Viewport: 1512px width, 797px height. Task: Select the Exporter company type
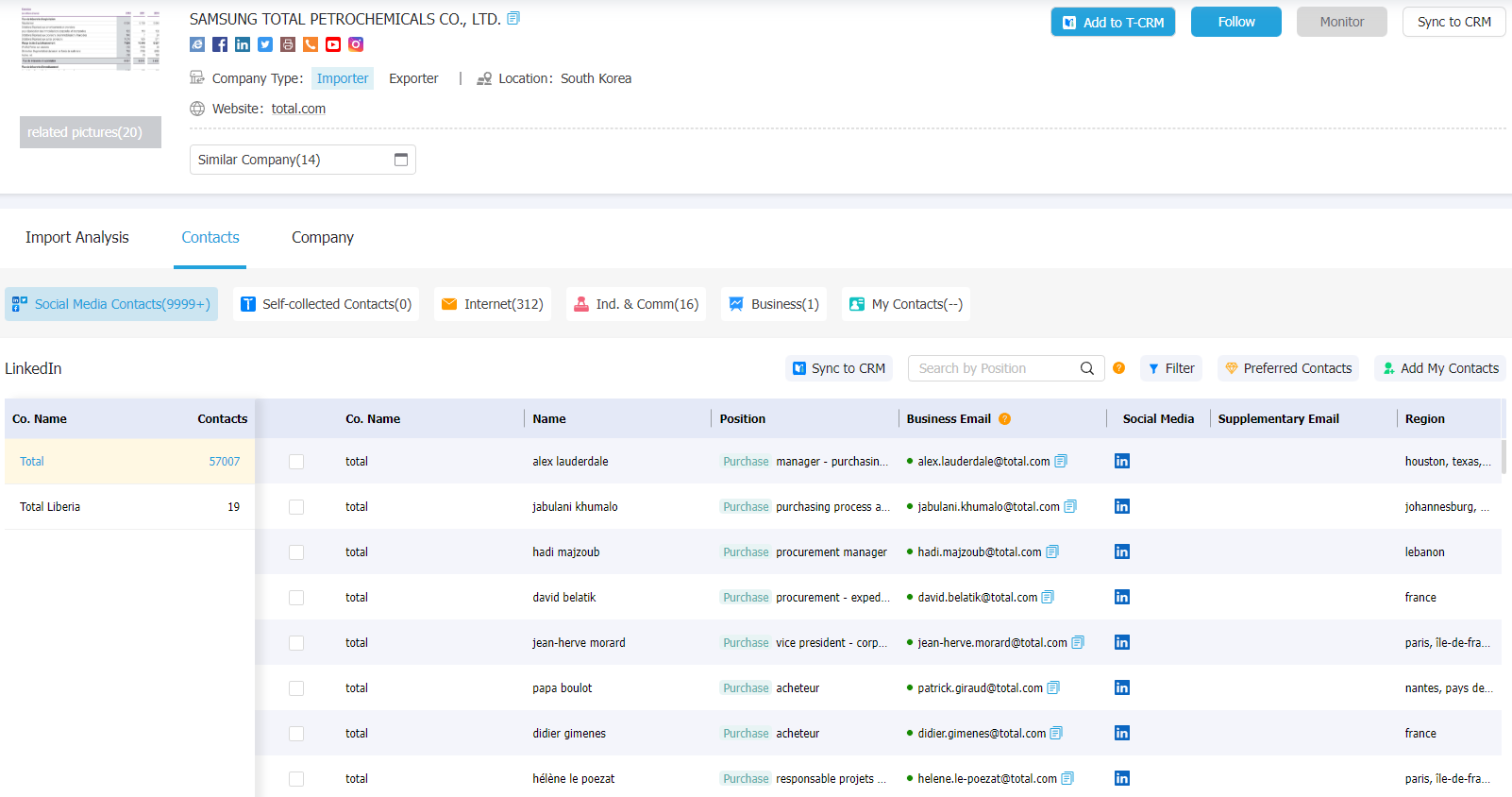click(x=413, y=78)
